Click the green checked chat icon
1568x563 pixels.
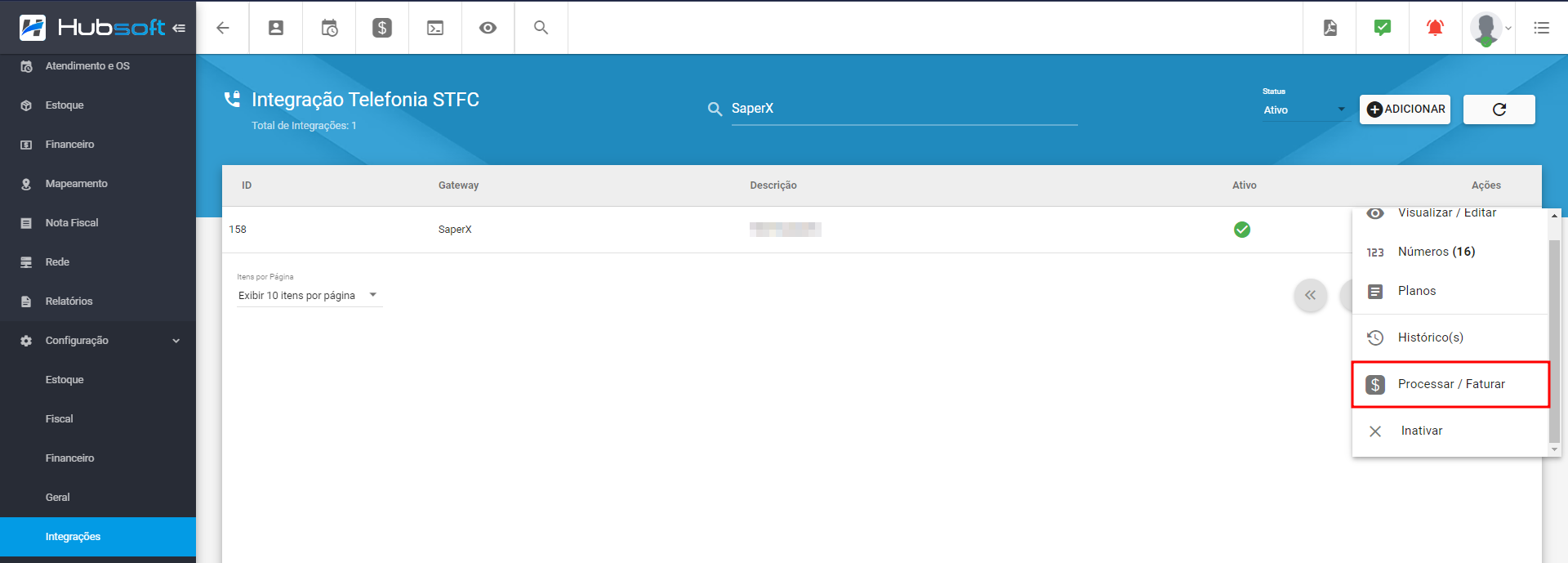click(1383, 28)
